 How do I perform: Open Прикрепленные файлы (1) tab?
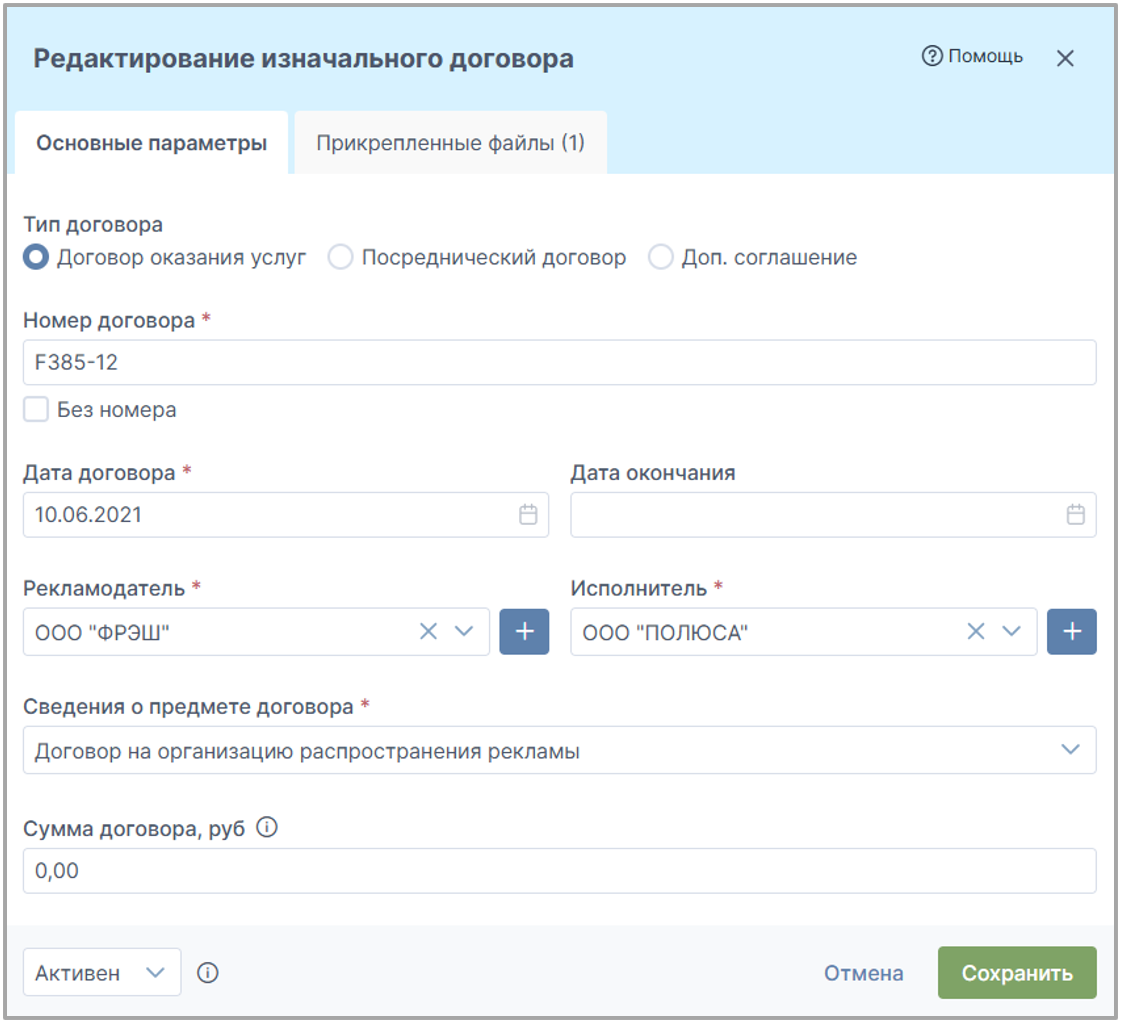click(x=450, y=143)
